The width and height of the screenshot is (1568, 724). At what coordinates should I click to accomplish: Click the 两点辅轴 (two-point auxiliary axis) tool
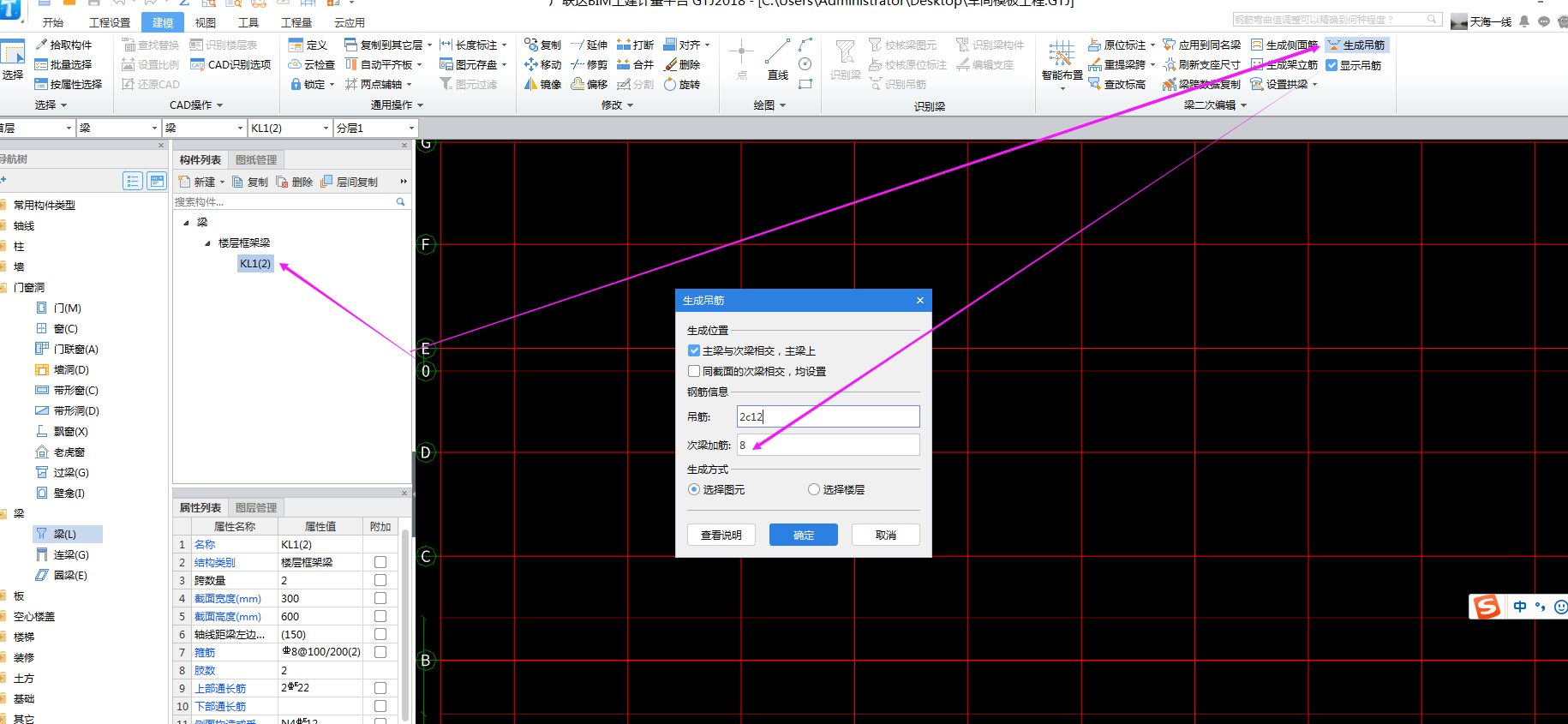[378, 84]
